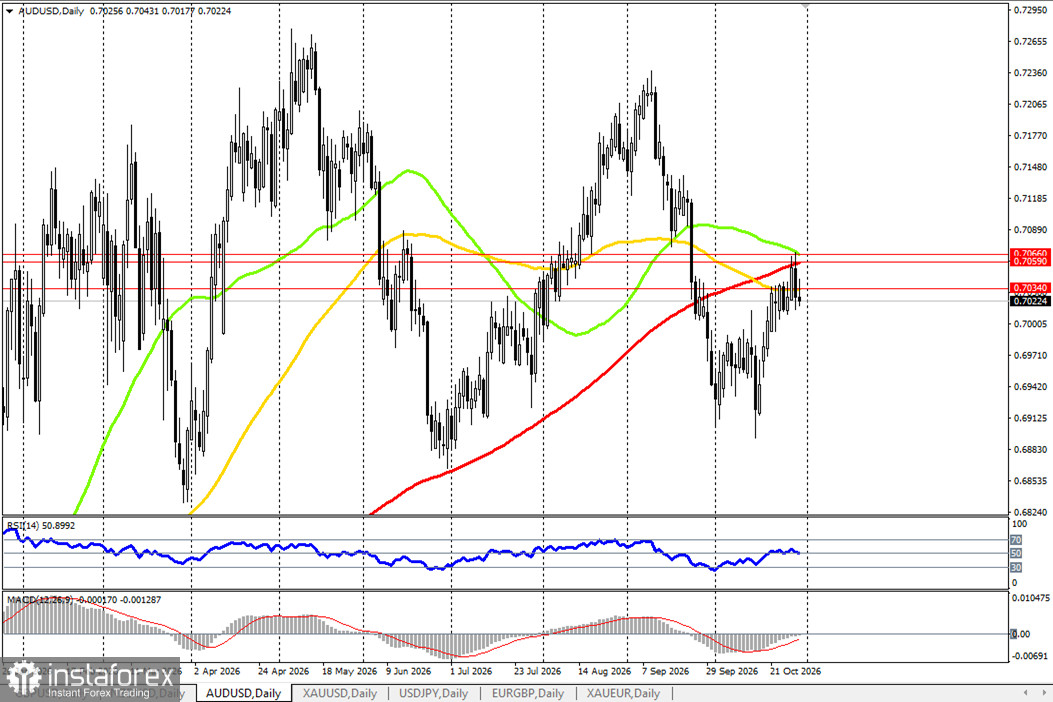The height and width of the screenshot is (702, 1053).
Task: Click the RSI(14) 50.8992 indicator label
Action: pos(41,525)
